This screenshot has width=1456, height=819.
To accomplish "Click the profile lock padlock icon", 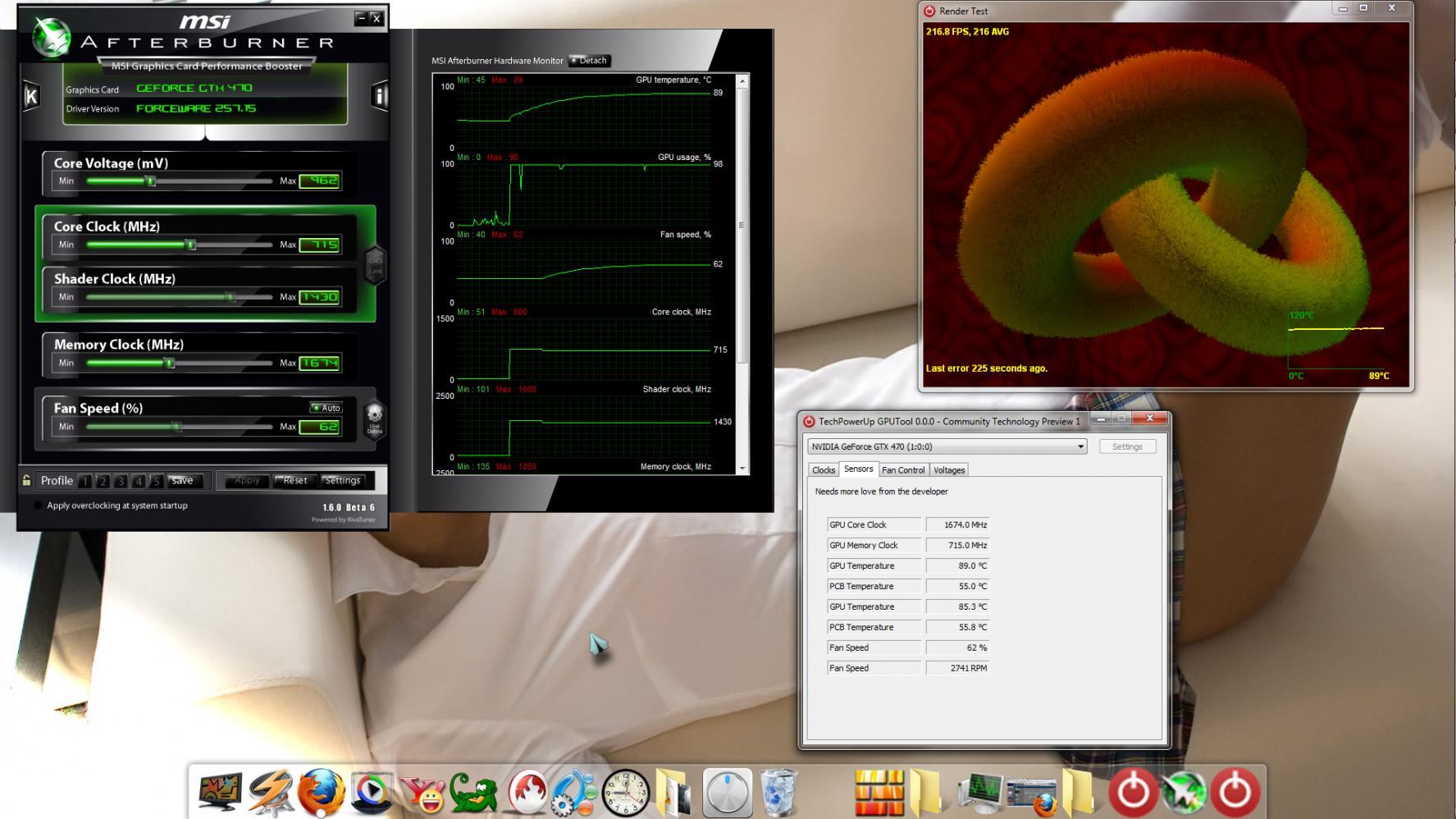I will [27, 481].
